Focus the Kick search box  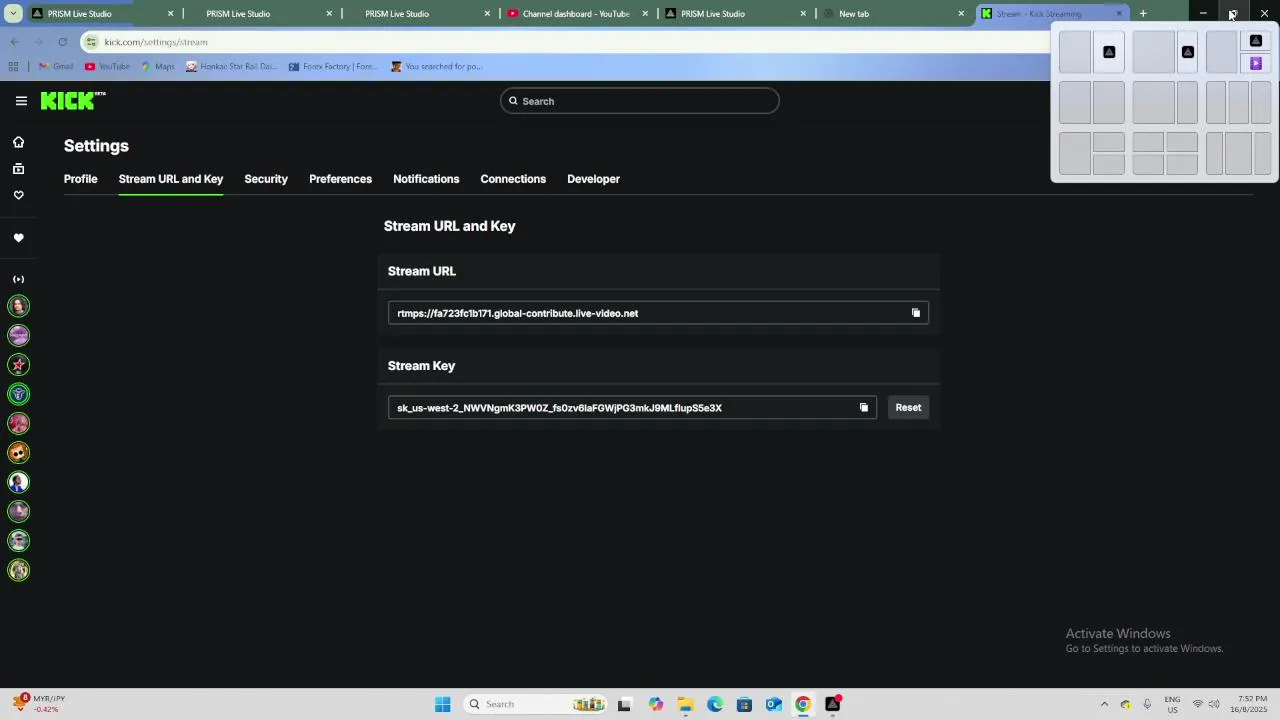click(x=640, y=101)
